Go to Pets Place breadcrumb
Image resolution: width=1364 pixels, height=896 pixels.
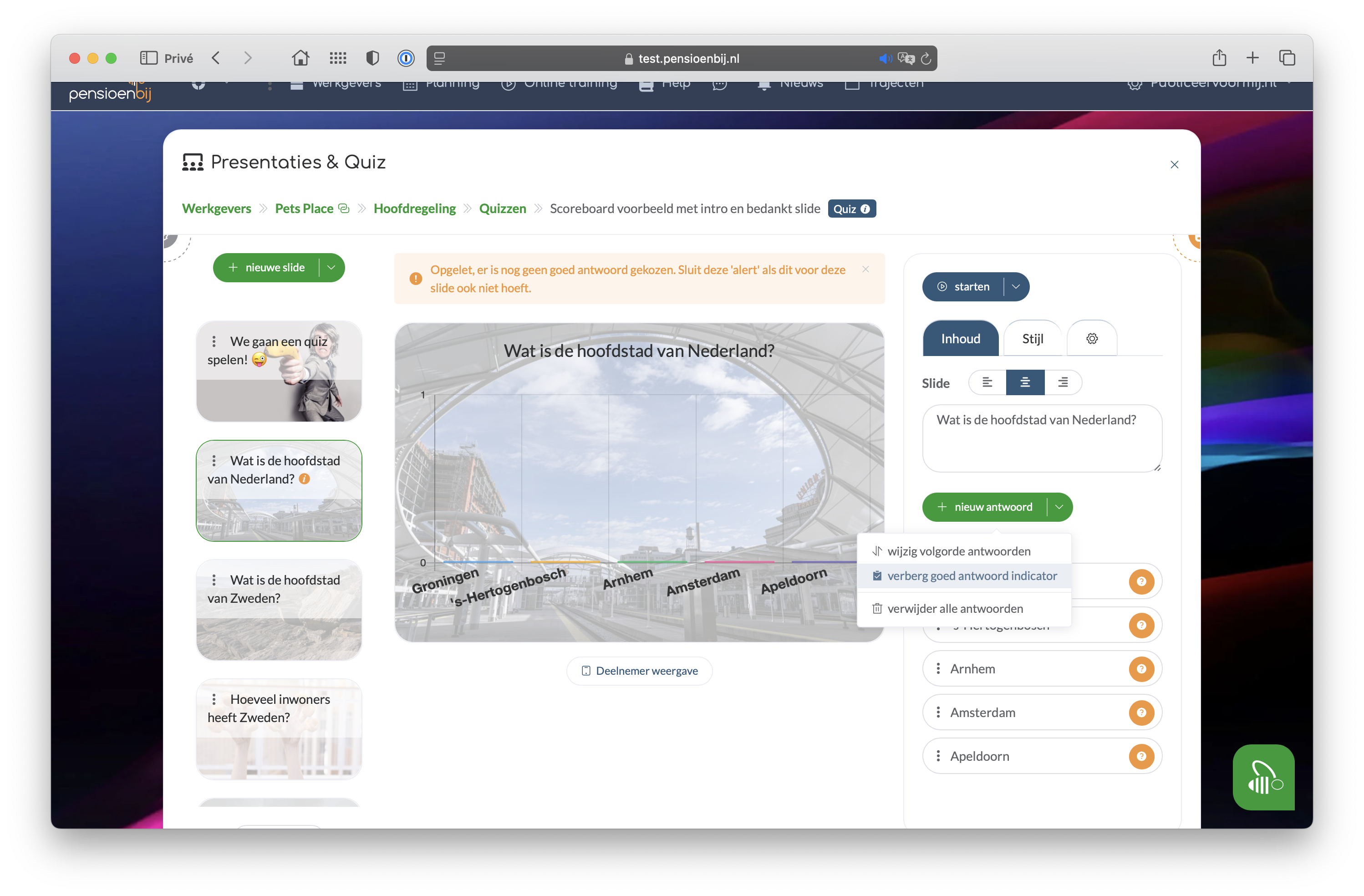tap(304, 209)
